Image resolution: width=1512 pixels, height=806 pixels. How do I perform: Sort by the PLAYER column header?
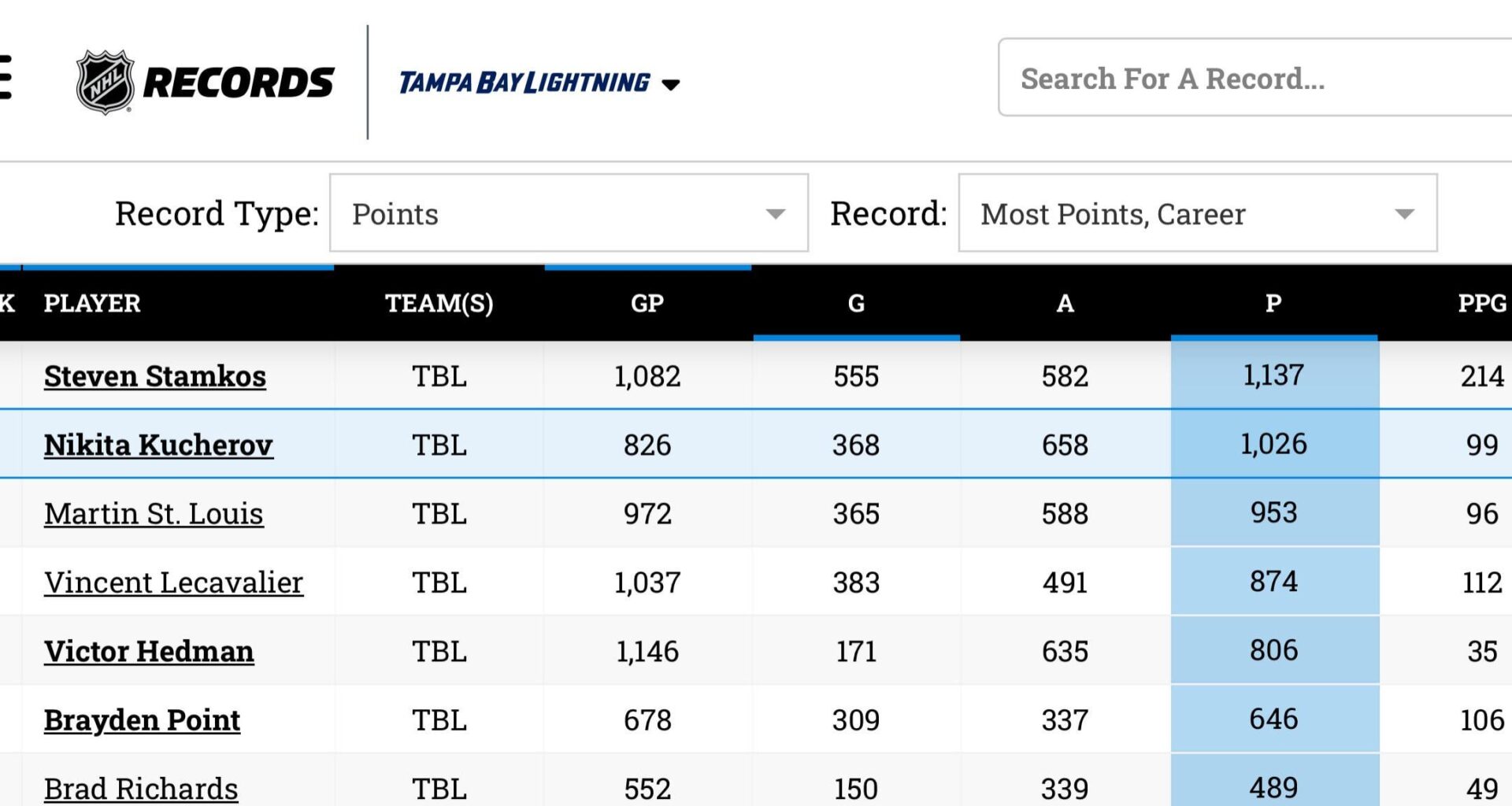(x=92, y=303)
